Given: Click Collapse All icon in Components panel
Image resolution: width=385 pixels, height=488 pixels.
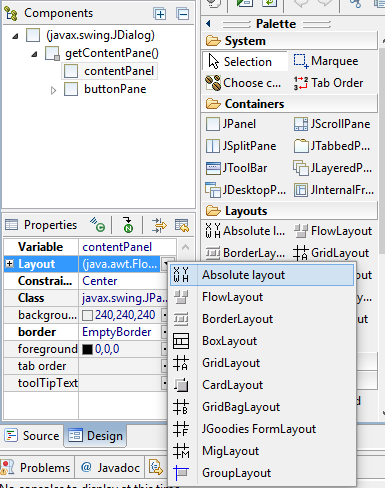Looking at the screenshot, I should click(182, 14).
